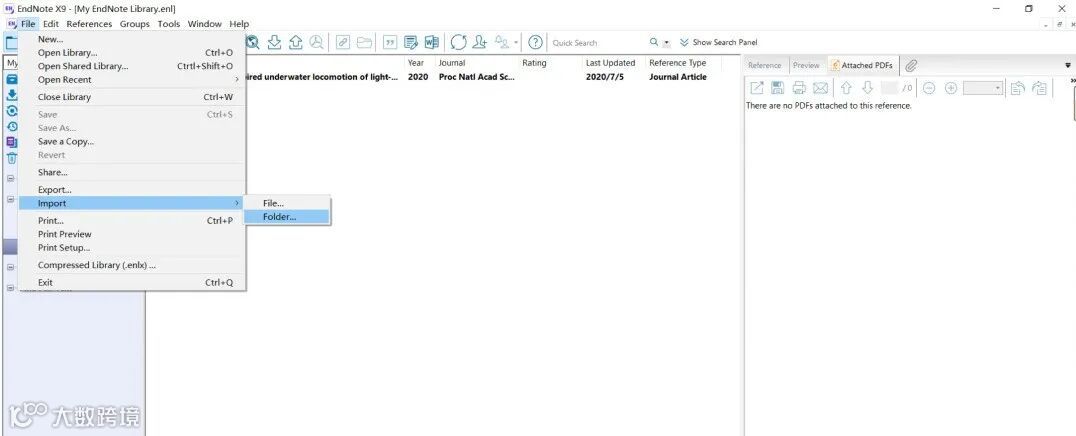The height and width of the screenshot is (436, 1076).
Task: Click the print PDF icon
Action: pyautogui.click(x=799, y=88)
